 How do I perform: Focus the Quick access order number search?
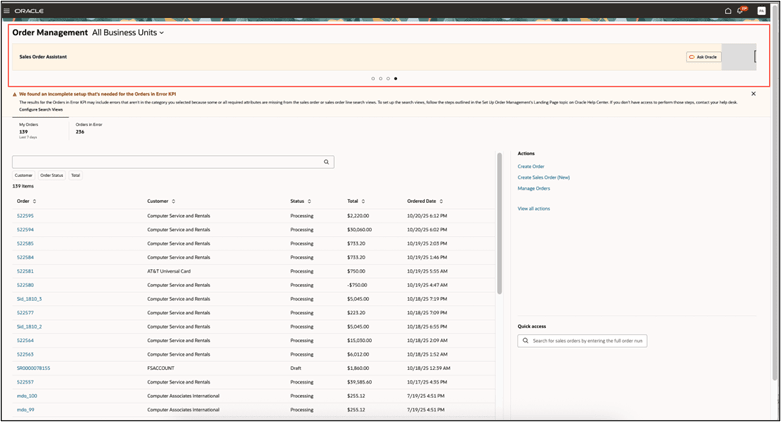point(582,341)
